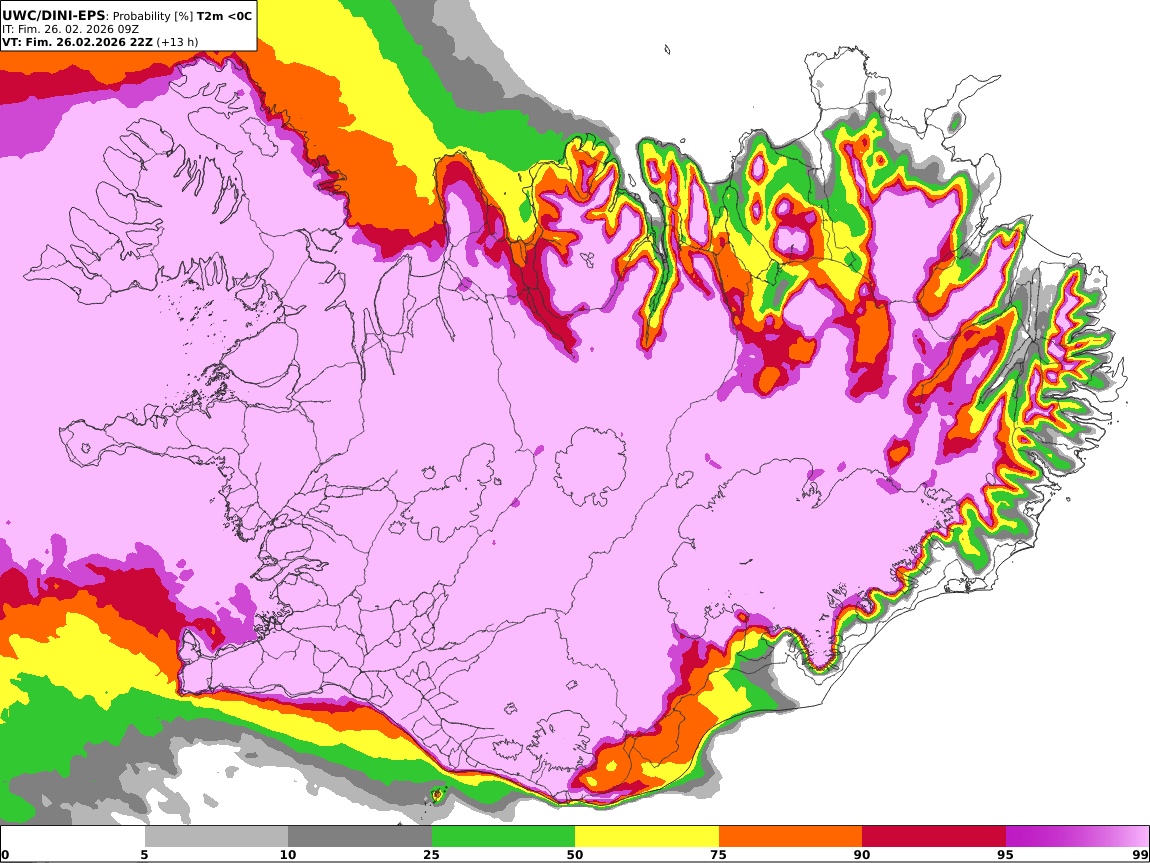Select the yellow 50–75 legend segment

[x=647, y=836]
